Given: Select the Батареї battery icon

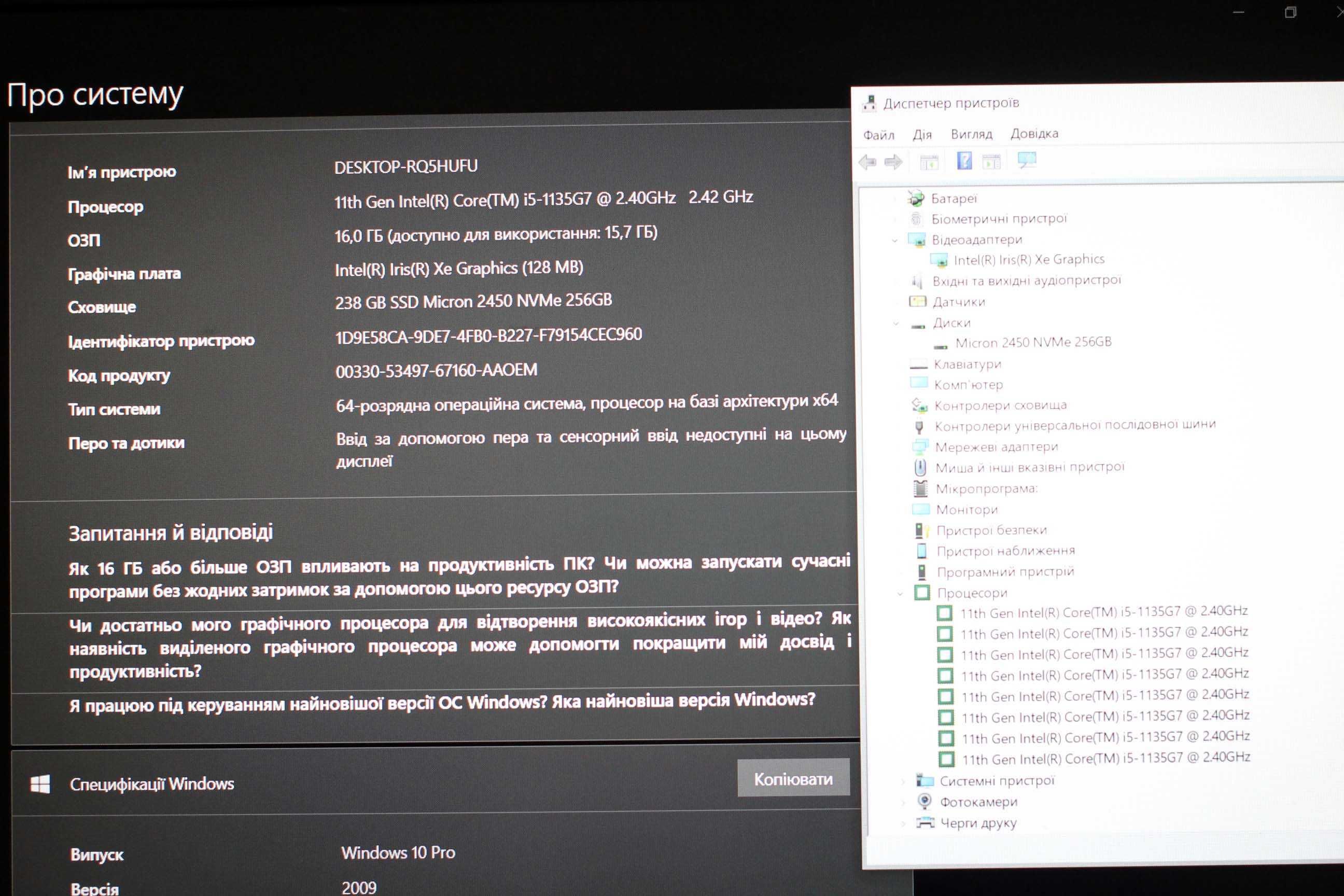Looking at the screenshot, I should 916,199.
